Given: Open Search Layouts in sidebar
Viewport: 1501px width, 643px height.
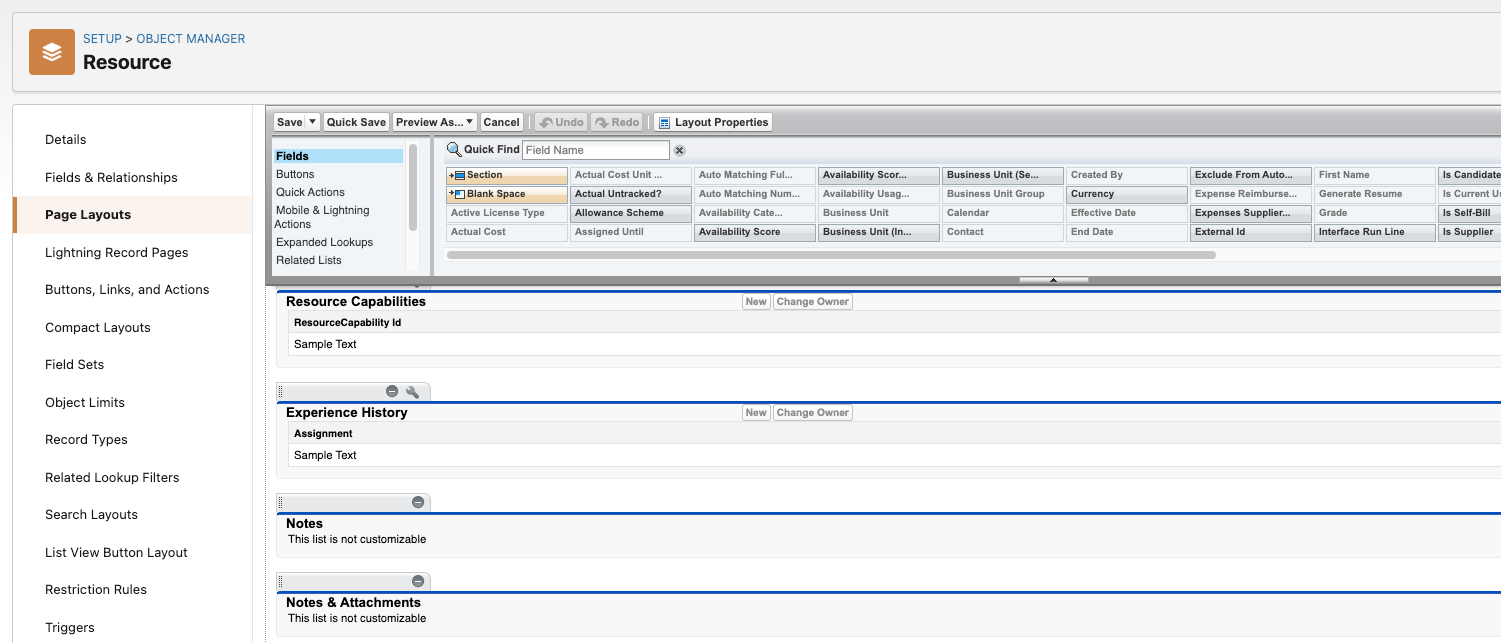Looking at the screenshot, I should pyautogui.click(x=91, y=515).
